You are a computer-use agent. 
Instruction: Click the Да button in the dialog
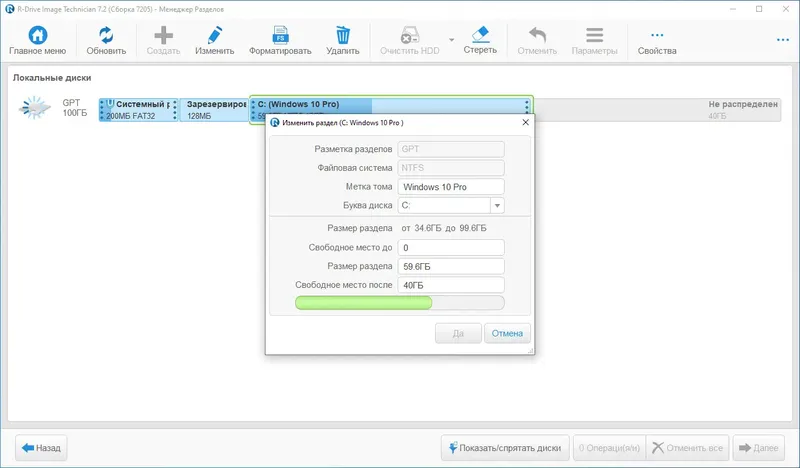[x=458, y=333]
